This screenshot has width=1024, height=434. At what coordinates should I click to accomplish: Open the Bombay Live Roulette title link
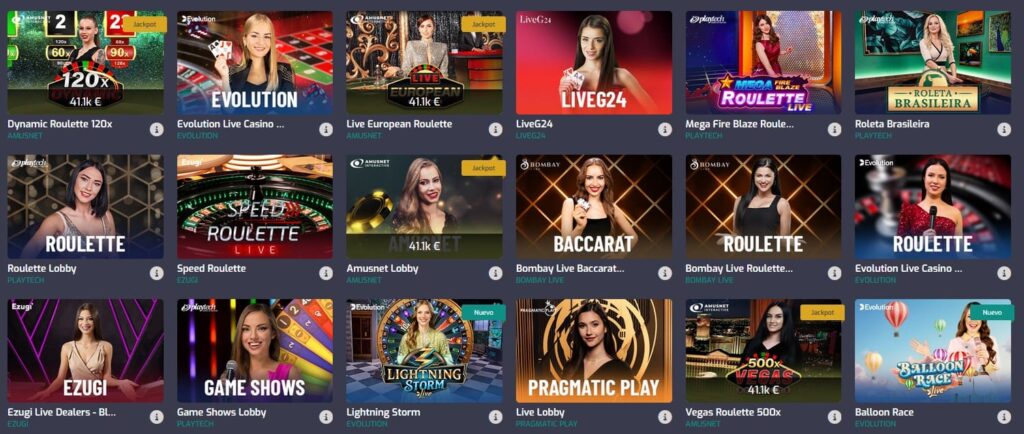[x=739, y=268]
